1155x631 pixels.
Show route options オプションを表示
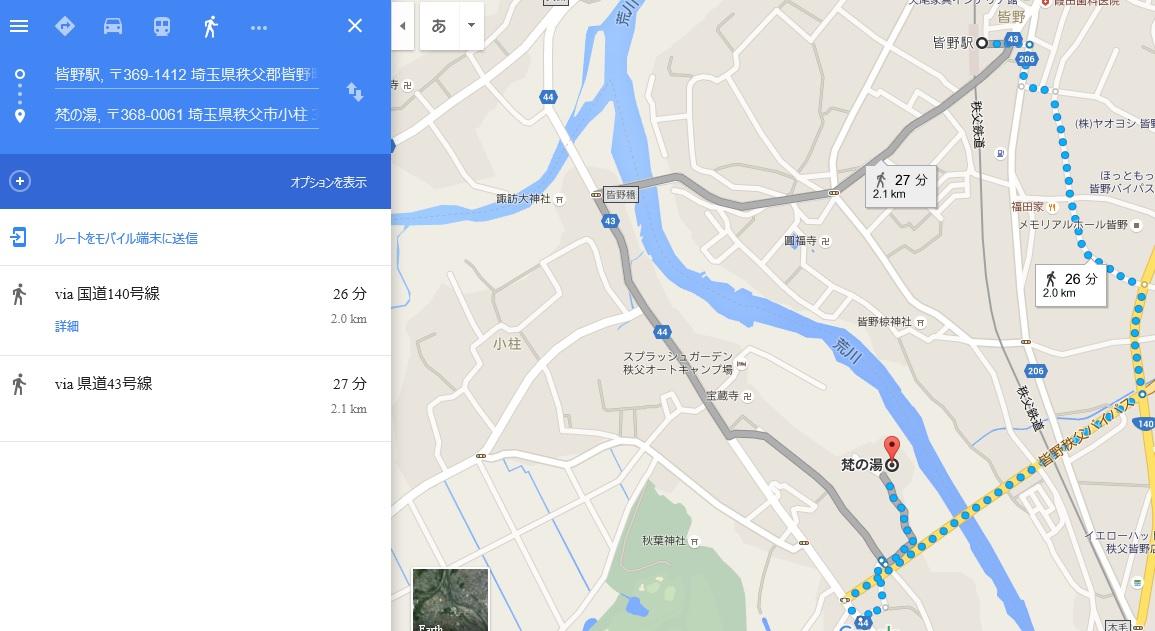click(x=328, y=182)
